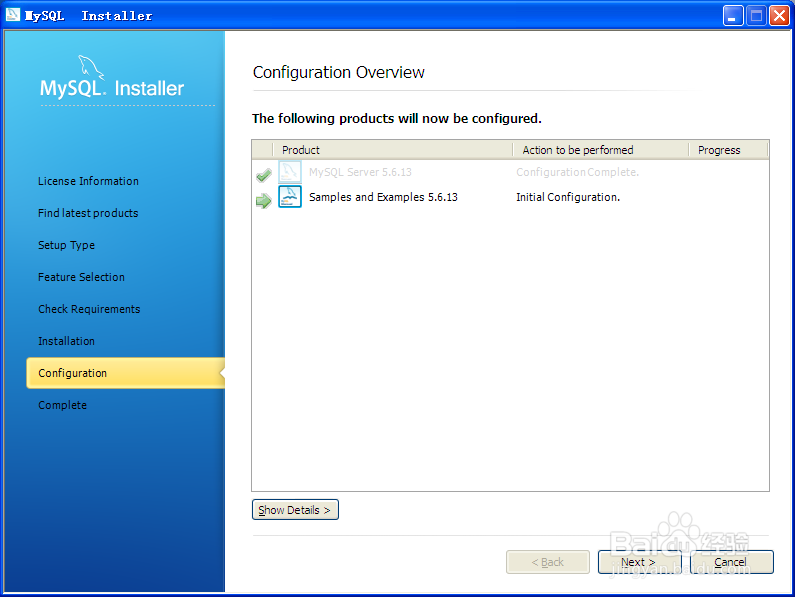
Task: Cancel the MySQL installation
Action: [732, 562]
